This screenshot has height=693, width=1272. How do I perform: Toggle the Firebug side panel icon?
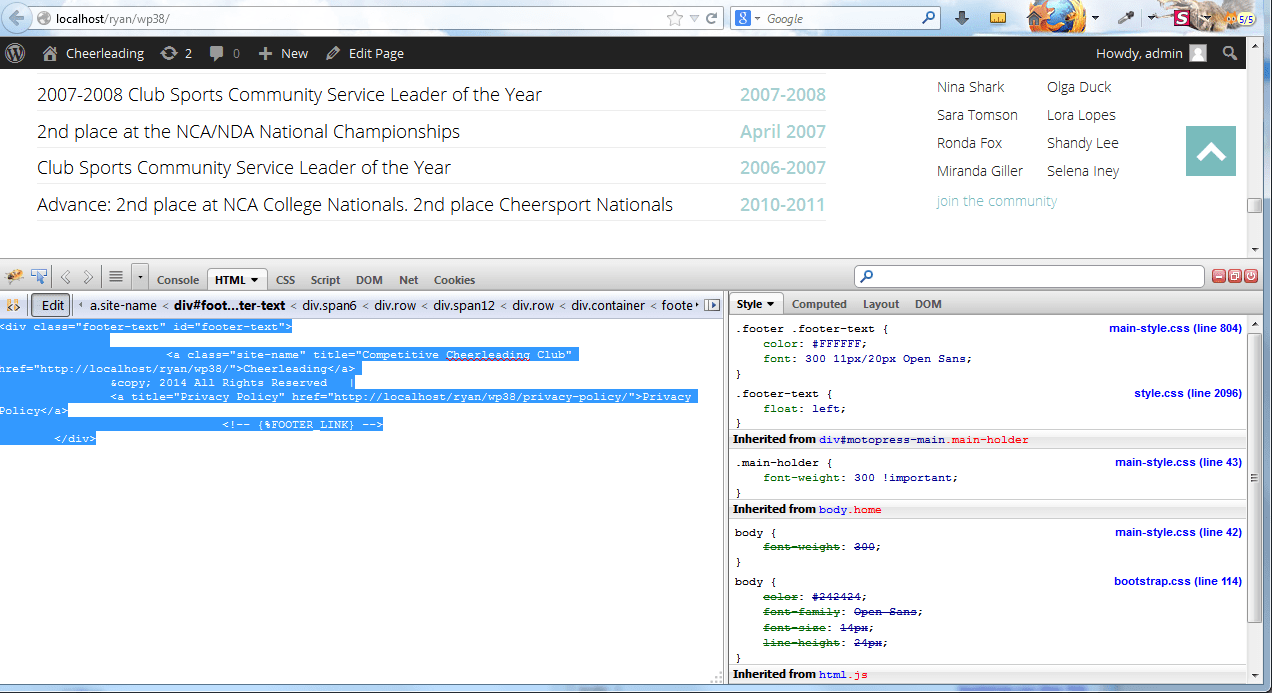713,305
